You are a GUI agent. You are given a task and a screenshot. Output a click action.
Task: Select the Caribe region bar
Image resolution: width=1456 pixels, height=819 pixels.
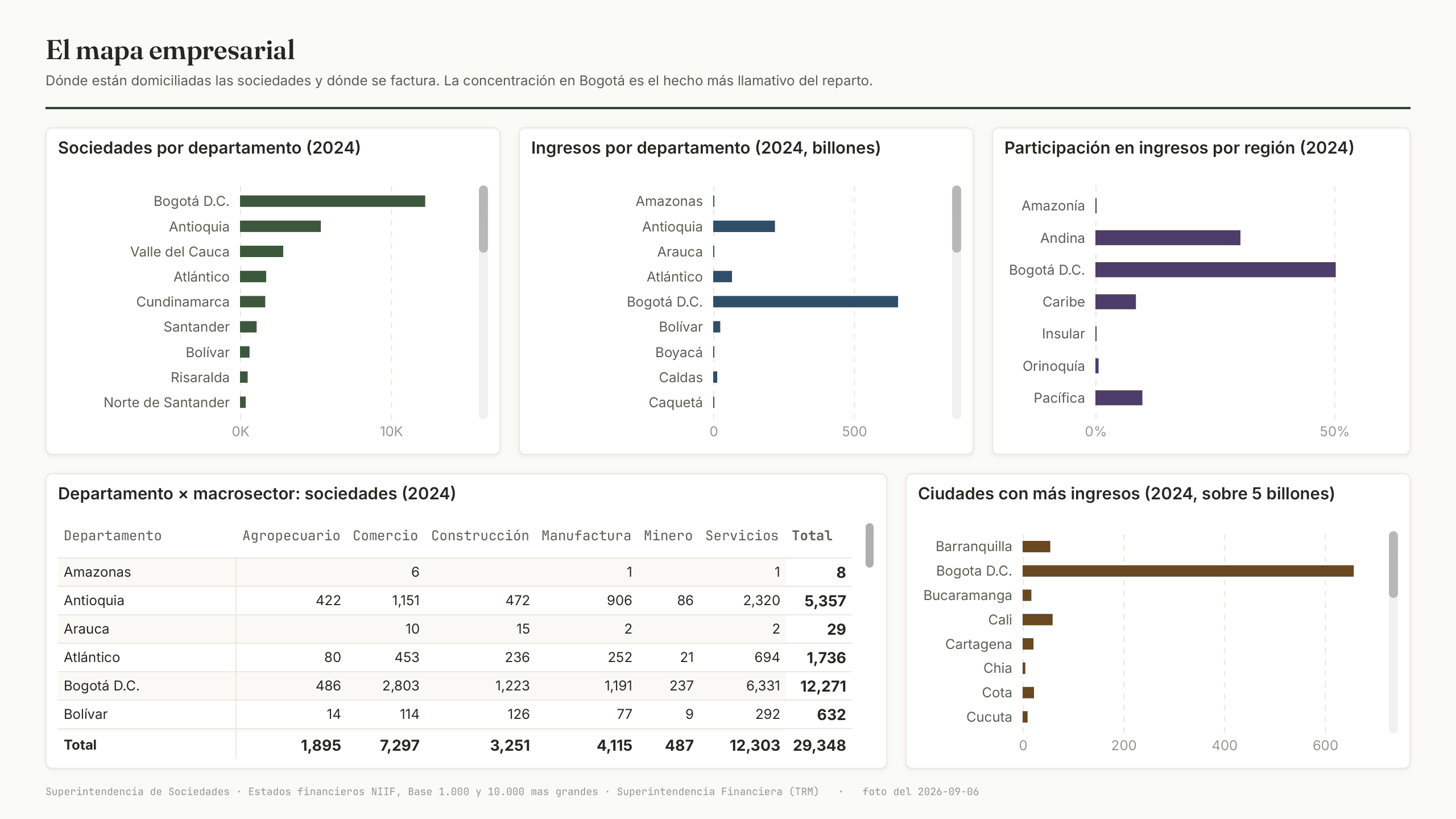coord(1115,302)
